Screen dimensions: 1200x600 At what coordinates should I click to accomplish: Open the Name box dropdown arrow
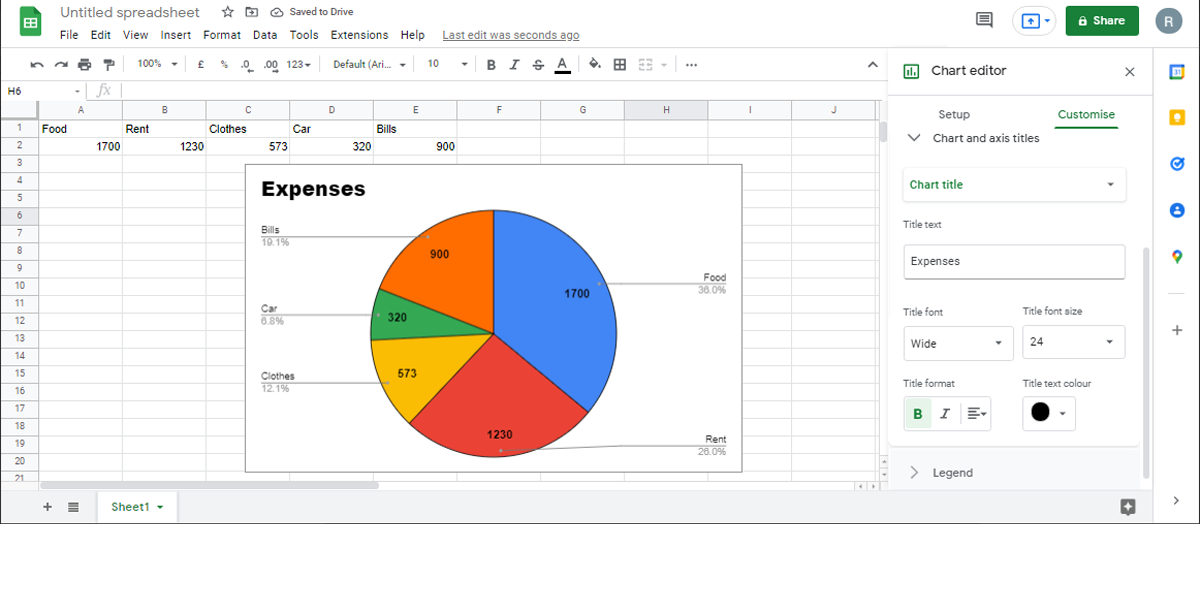tap(78, 91)
